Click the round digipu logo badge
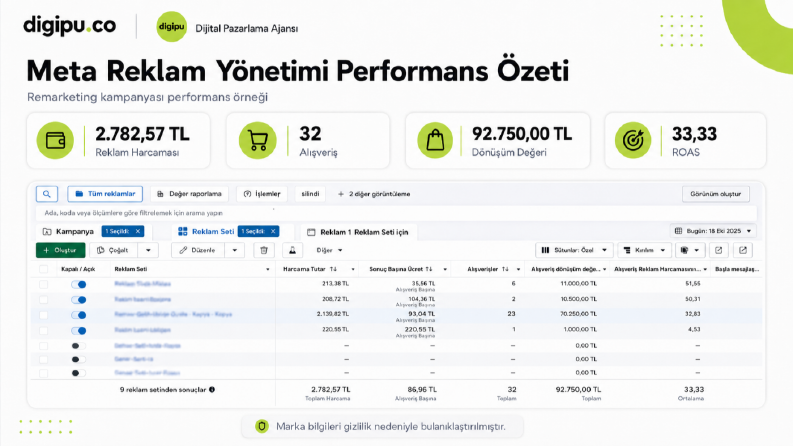Image resolution: width=793 pixels, height=446 pixels. [171, 26]
